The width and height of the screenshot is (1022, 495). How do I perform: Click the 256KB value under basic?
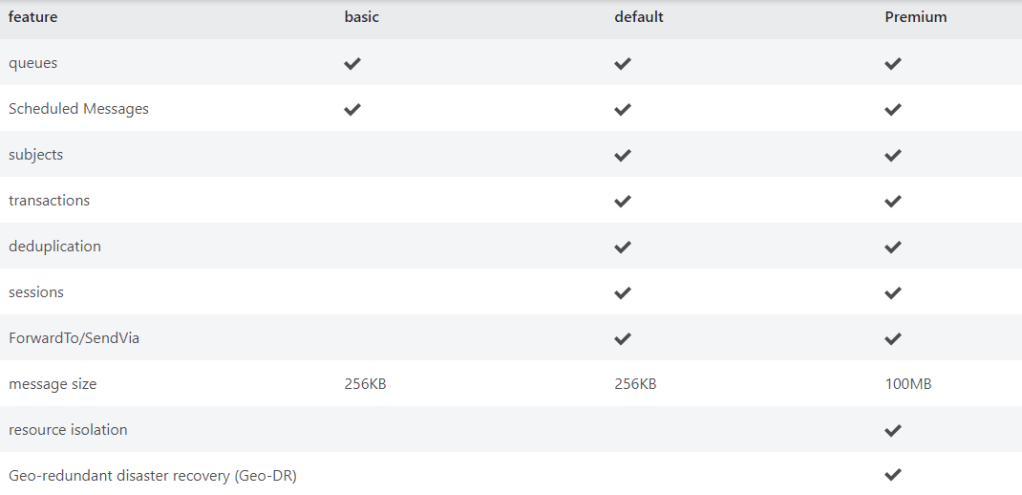click(x=365, y=384)
